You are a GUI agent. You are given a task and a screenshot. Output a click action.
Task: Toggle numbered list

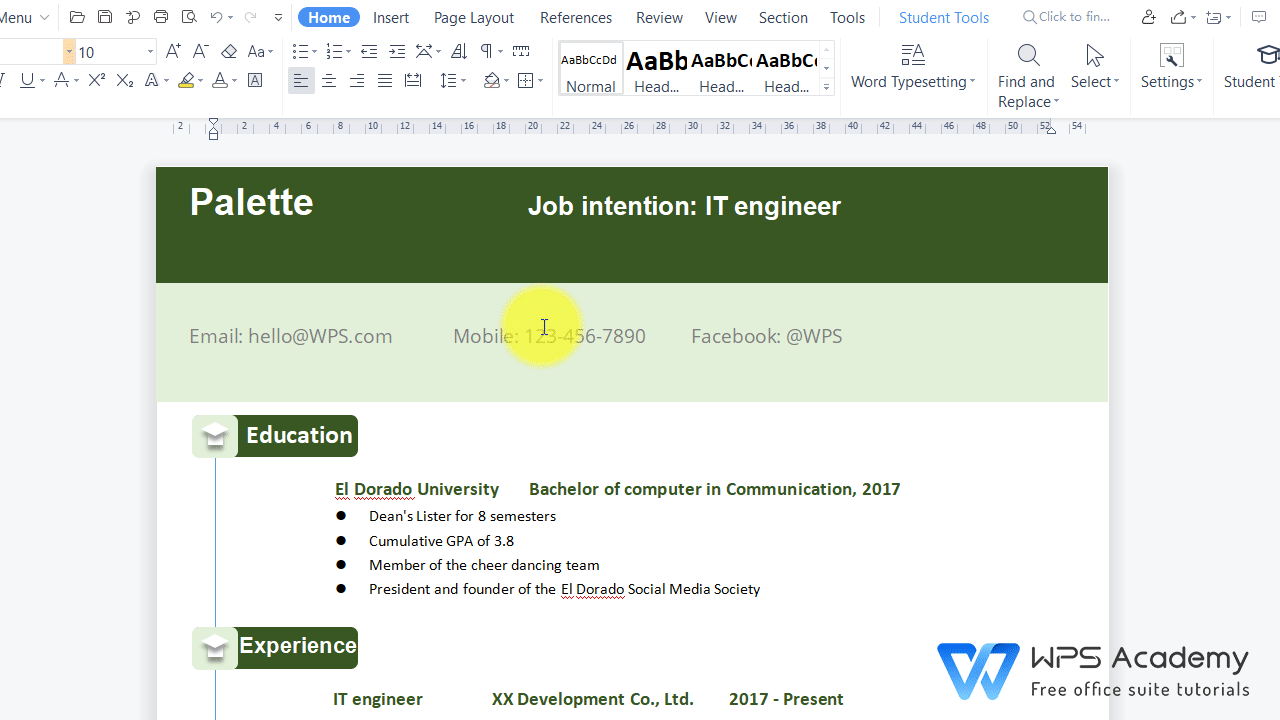pos(334,52)
